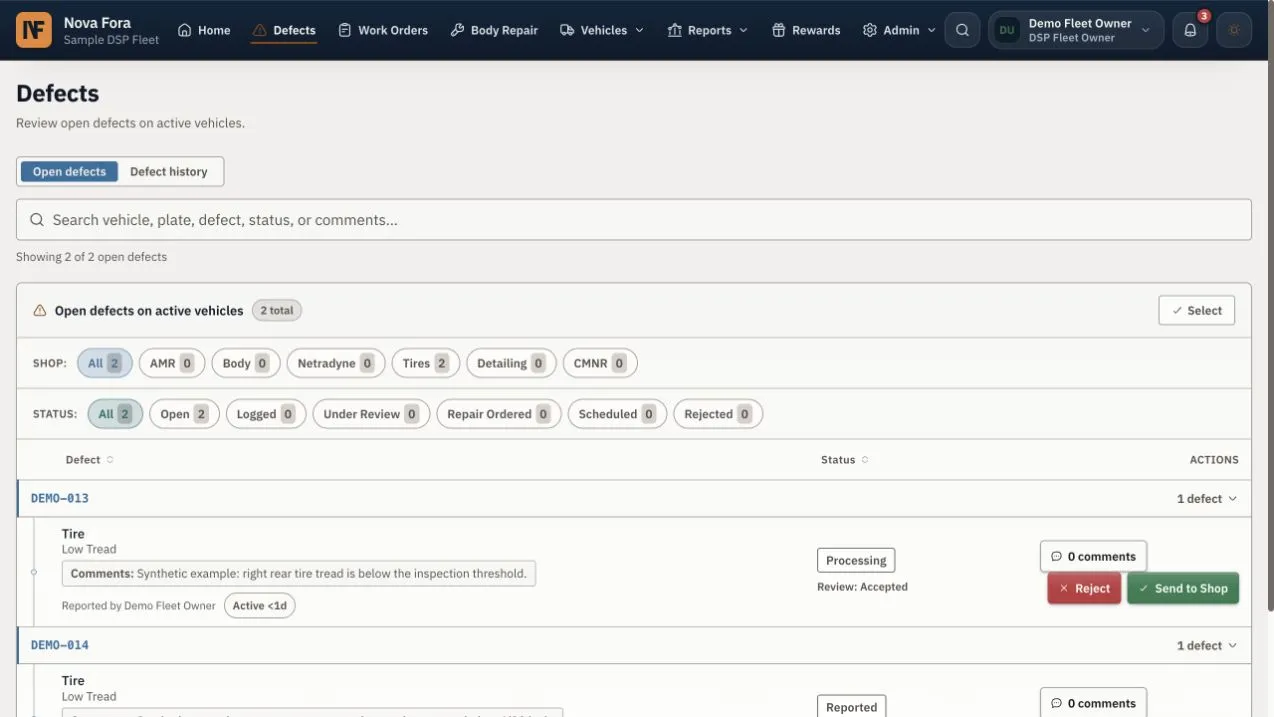Image resolution: width=1274 pixels, height=717 pixels.
Task: Click the DU user avatar
Action: click(x=1007, y=30)
